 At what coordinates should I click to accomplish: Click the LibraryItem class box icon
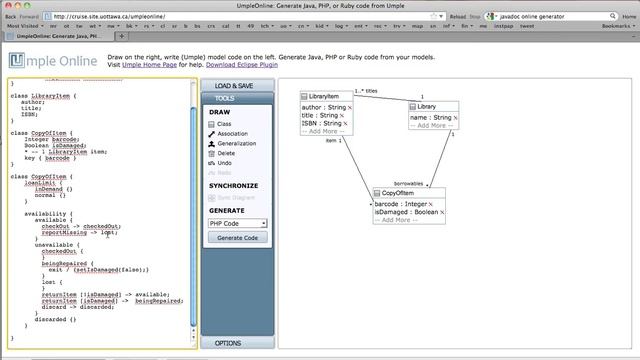click(304, 96)
